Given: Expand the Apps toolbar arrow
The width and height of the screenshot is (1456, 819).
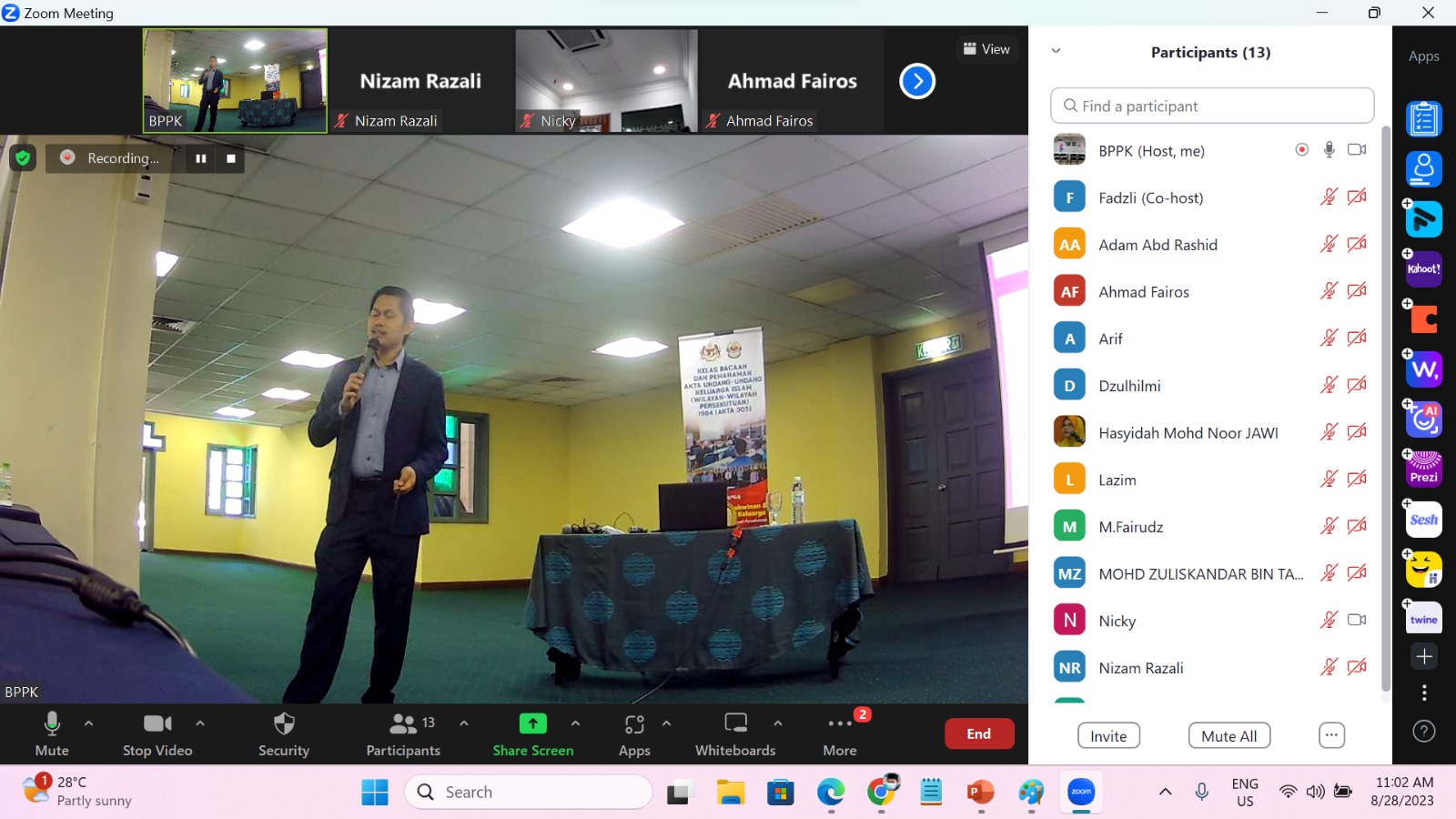Looking at the screenshot, I should (666, 723).
